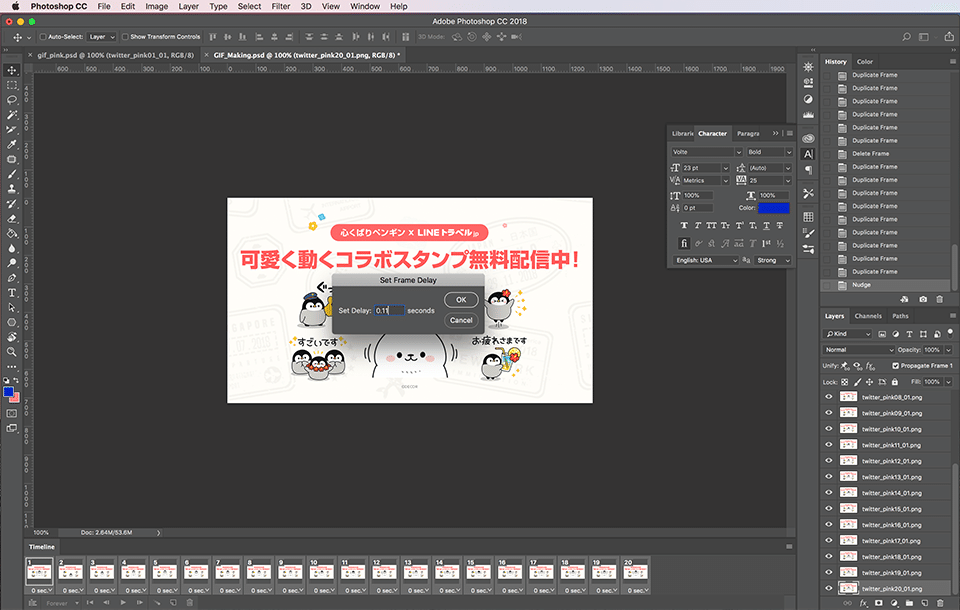The image size is (960, 610).
Task: Select the Hand tool
Action: 12,337
